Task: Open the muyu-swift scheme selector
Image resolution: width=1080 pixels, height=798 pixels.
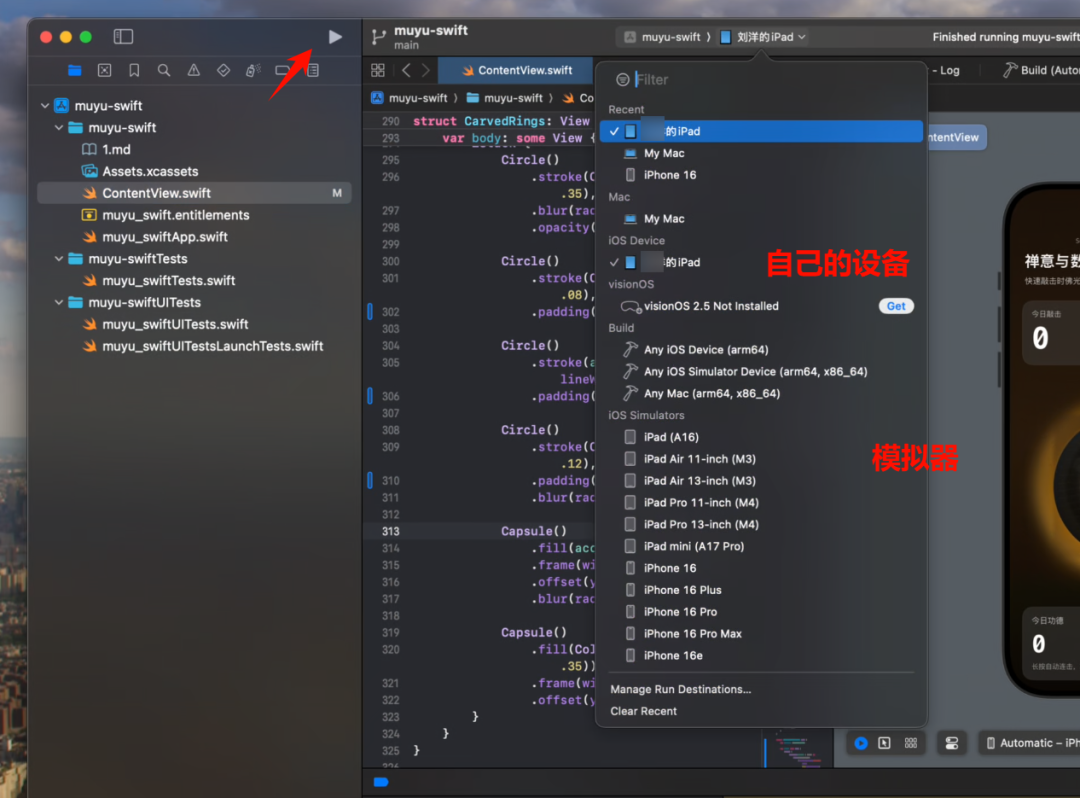Action: point(663,37)
